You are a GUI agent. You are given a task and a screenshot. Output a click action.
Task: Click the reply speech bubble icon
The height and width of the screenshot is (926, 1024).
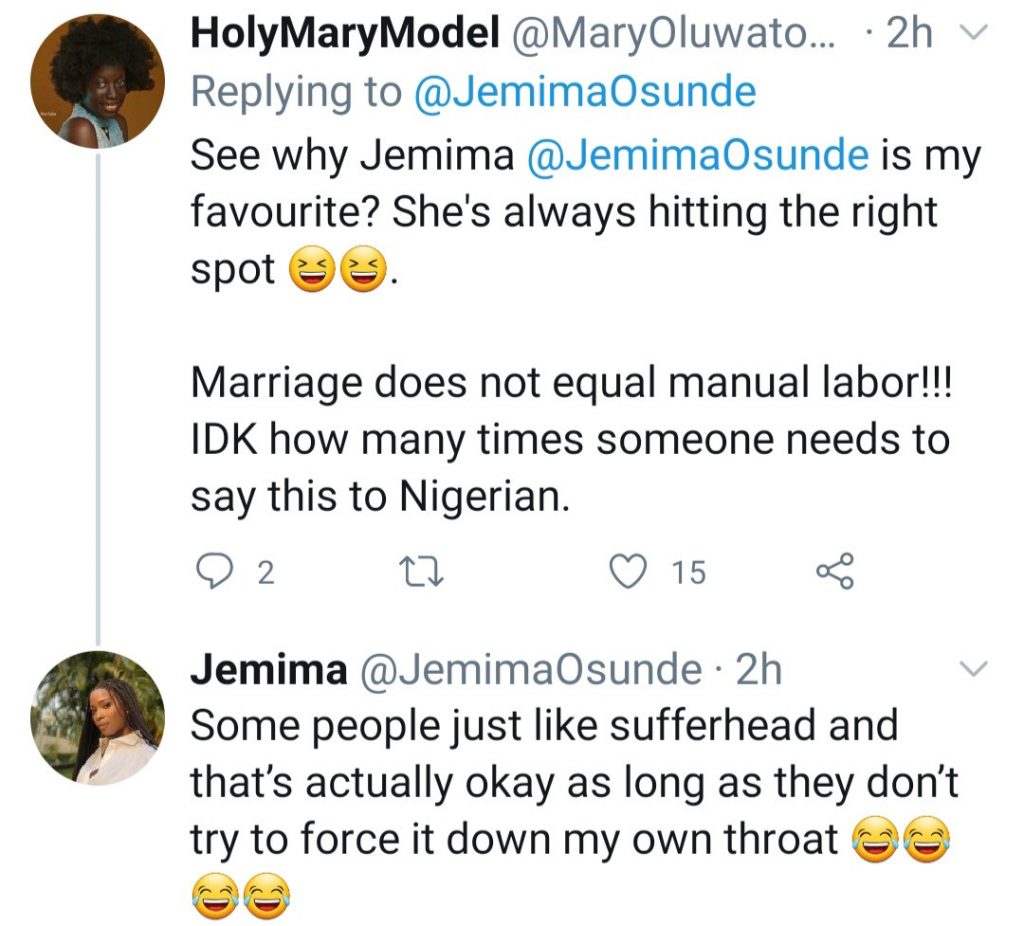coord(210,571)
